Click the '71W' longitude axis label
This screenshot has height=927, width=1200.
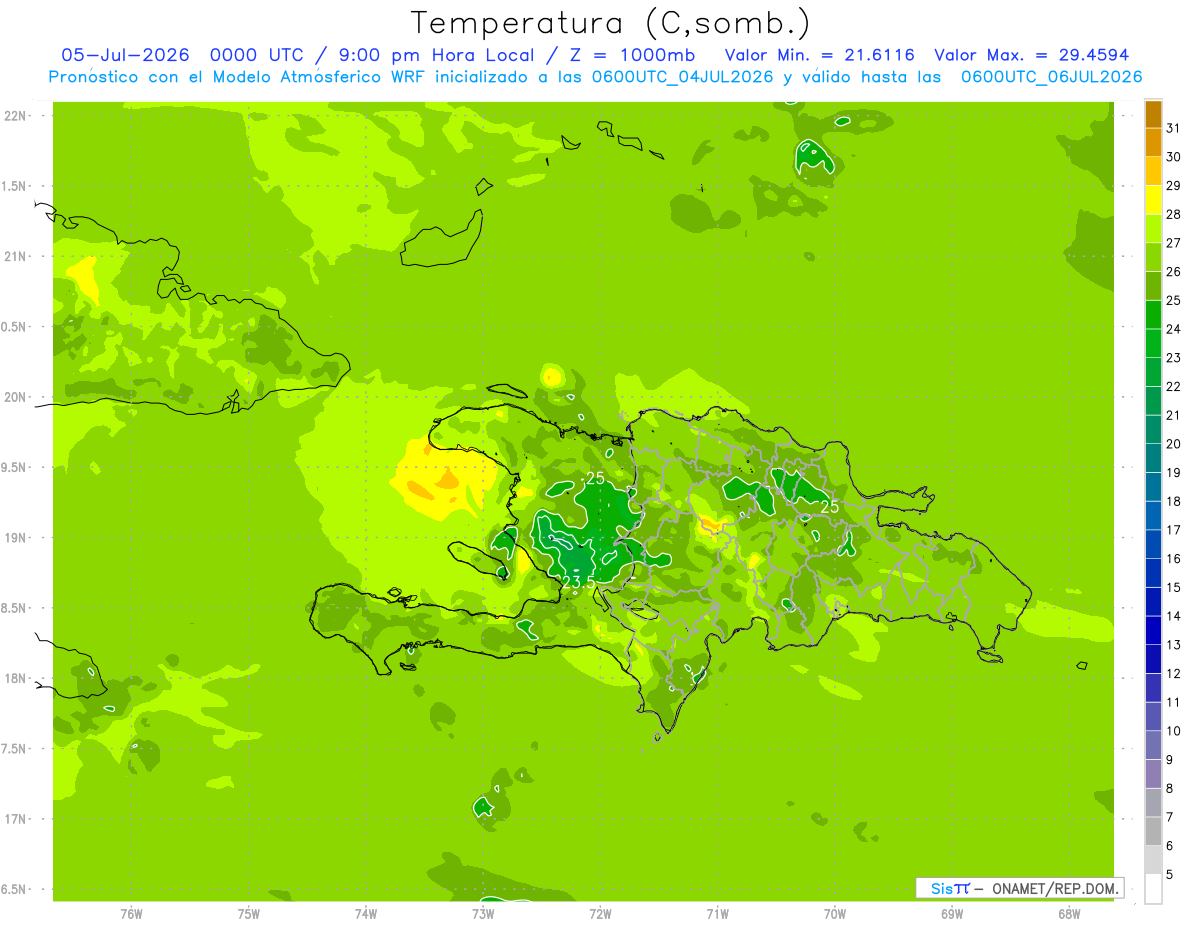click(717, 914)
